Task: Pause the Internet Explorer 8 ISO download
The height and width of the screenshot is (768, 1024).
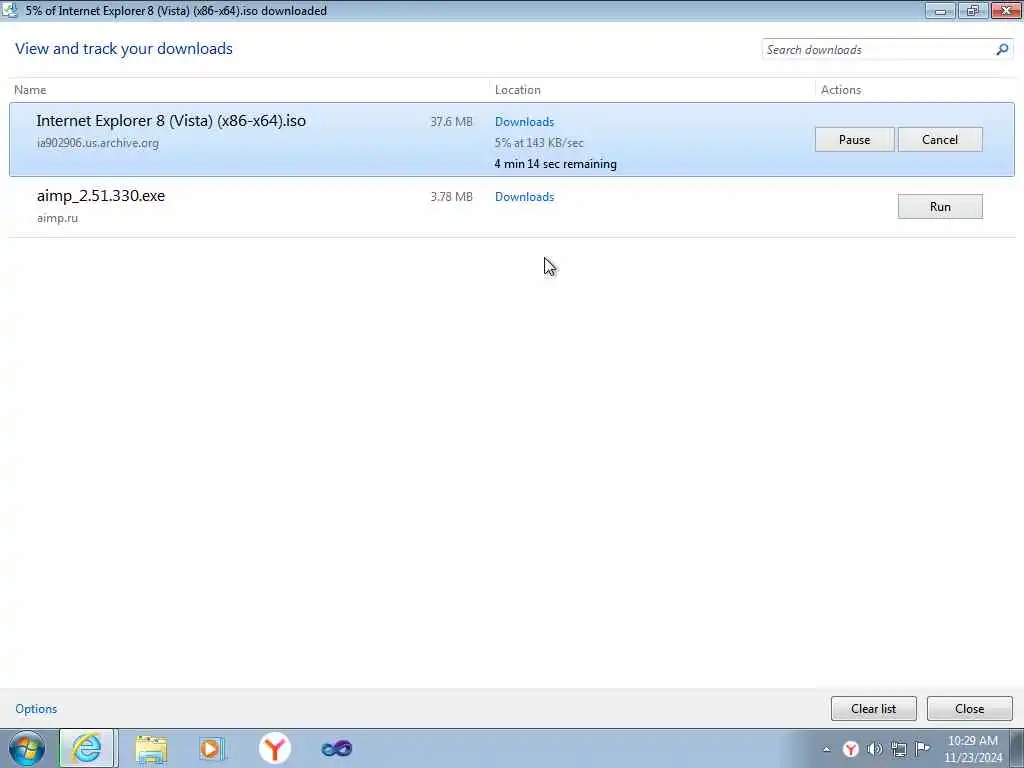Action: tap(854, 140)
